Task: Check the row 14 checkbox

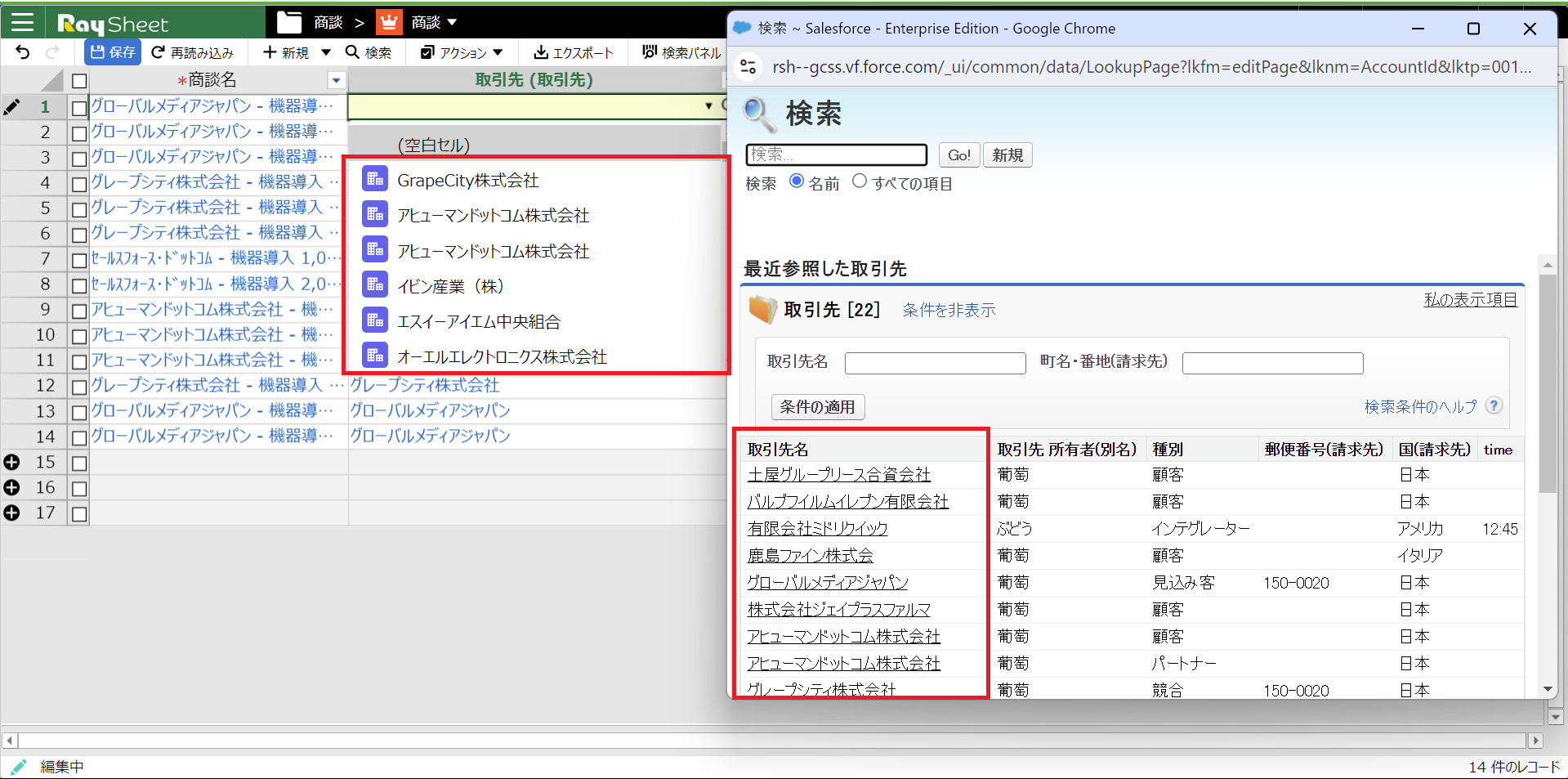Action: click(x=79, y=437)
